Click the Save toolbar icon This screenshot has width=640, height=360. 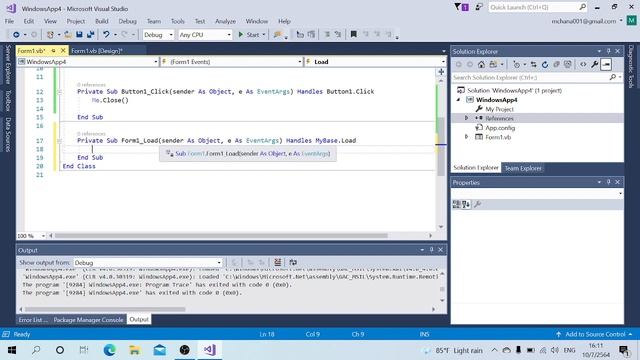tap(79, 35)
